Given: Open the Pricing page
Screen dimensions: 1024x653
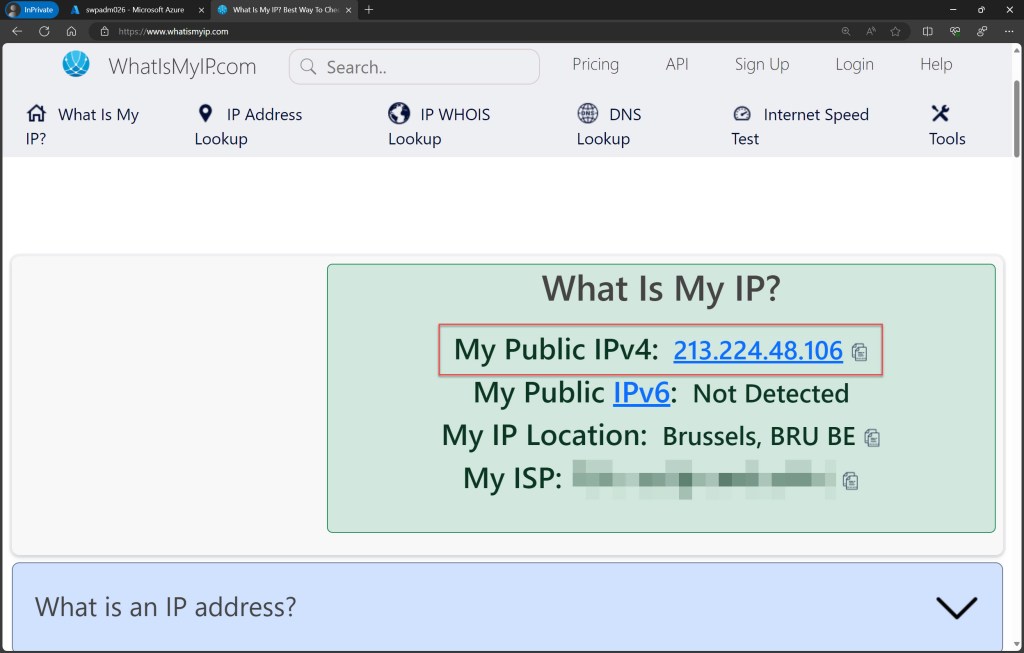Looking at the screenshot, I should (595, 64).
